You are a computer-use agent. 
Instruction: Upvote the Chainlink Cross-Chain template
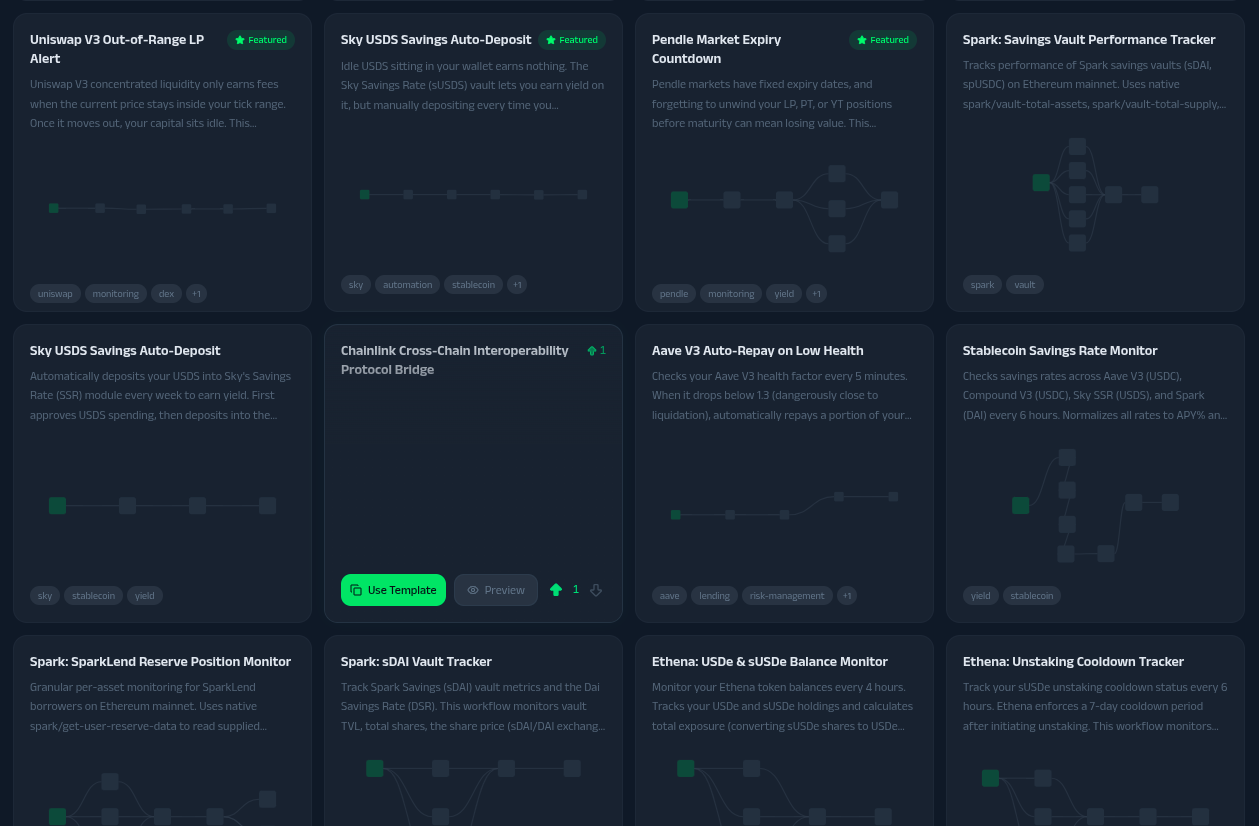coord(556,590)
